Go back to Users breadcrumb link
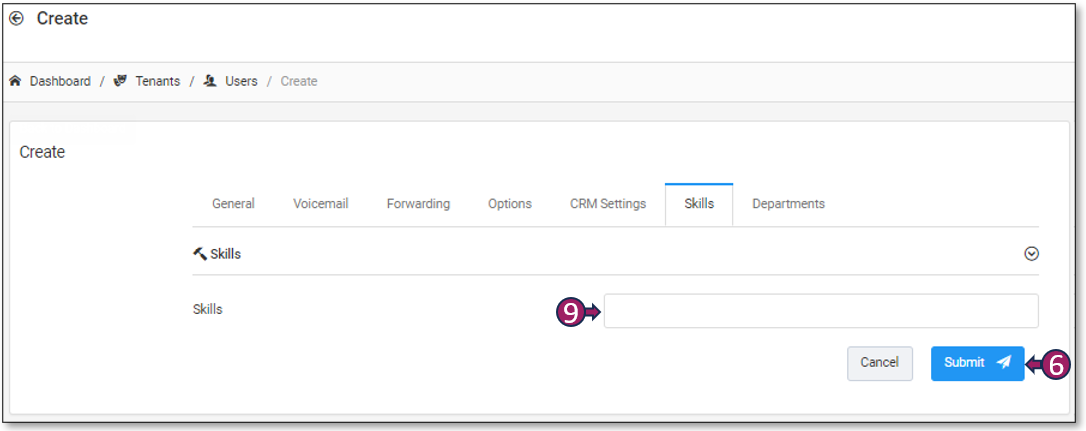The image size is (1086, 431). tap(240, 81)
